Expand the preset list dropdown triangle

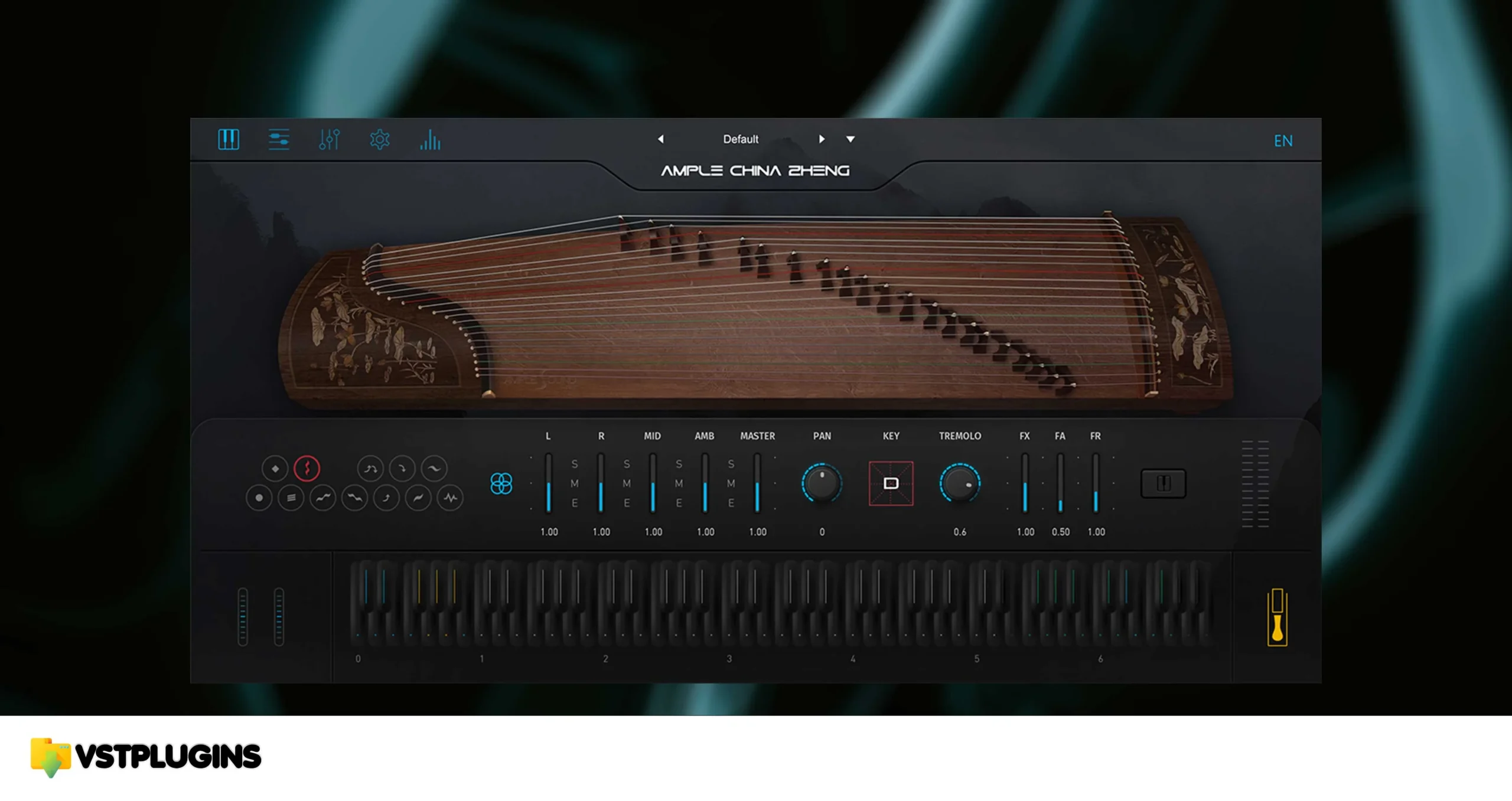[x=850, y=139]
